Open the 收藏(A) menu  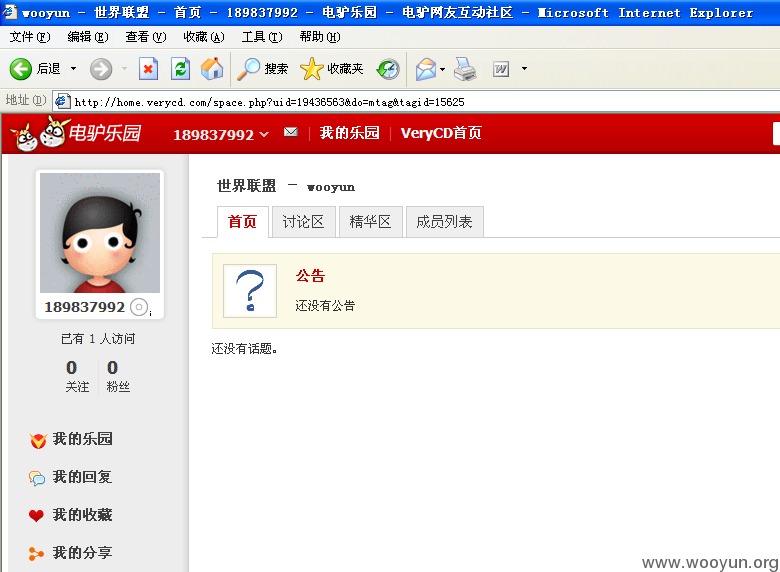[x=203, y=37]
